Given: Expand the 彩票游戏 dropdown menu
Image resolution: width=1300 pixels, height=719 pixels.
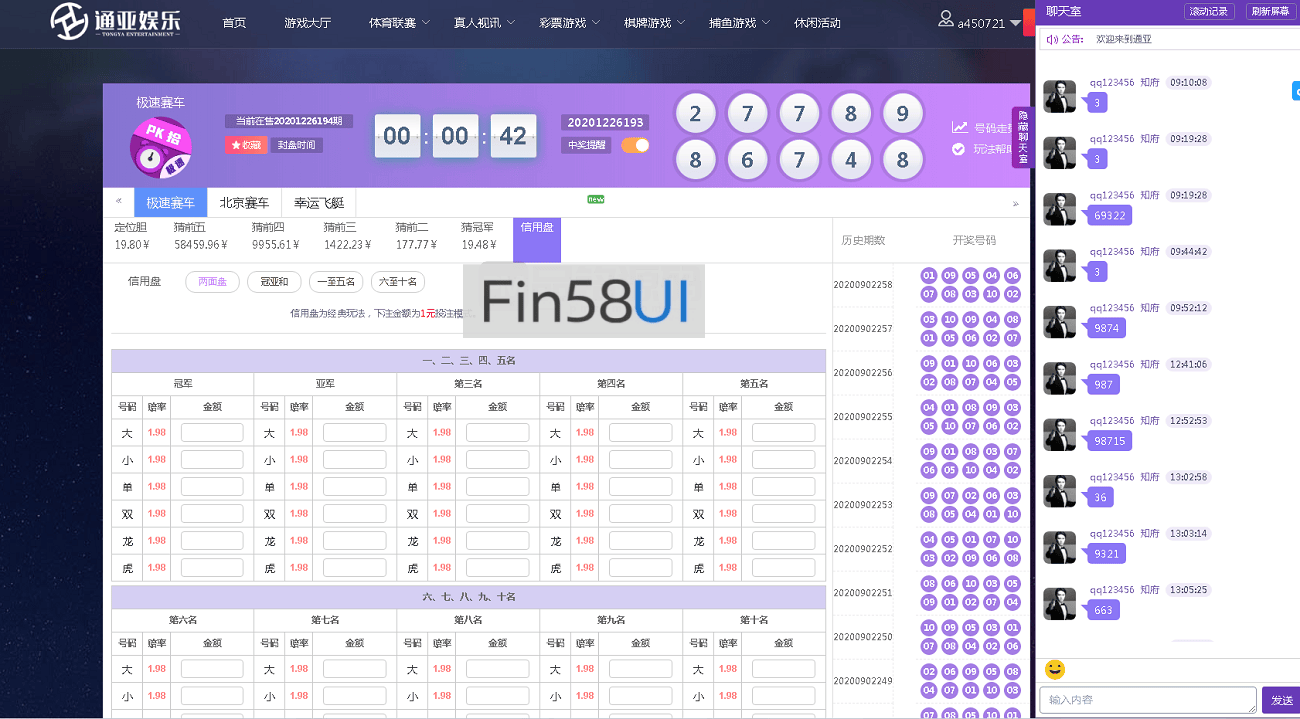Looking at the screenshot, I should point(569,22).
